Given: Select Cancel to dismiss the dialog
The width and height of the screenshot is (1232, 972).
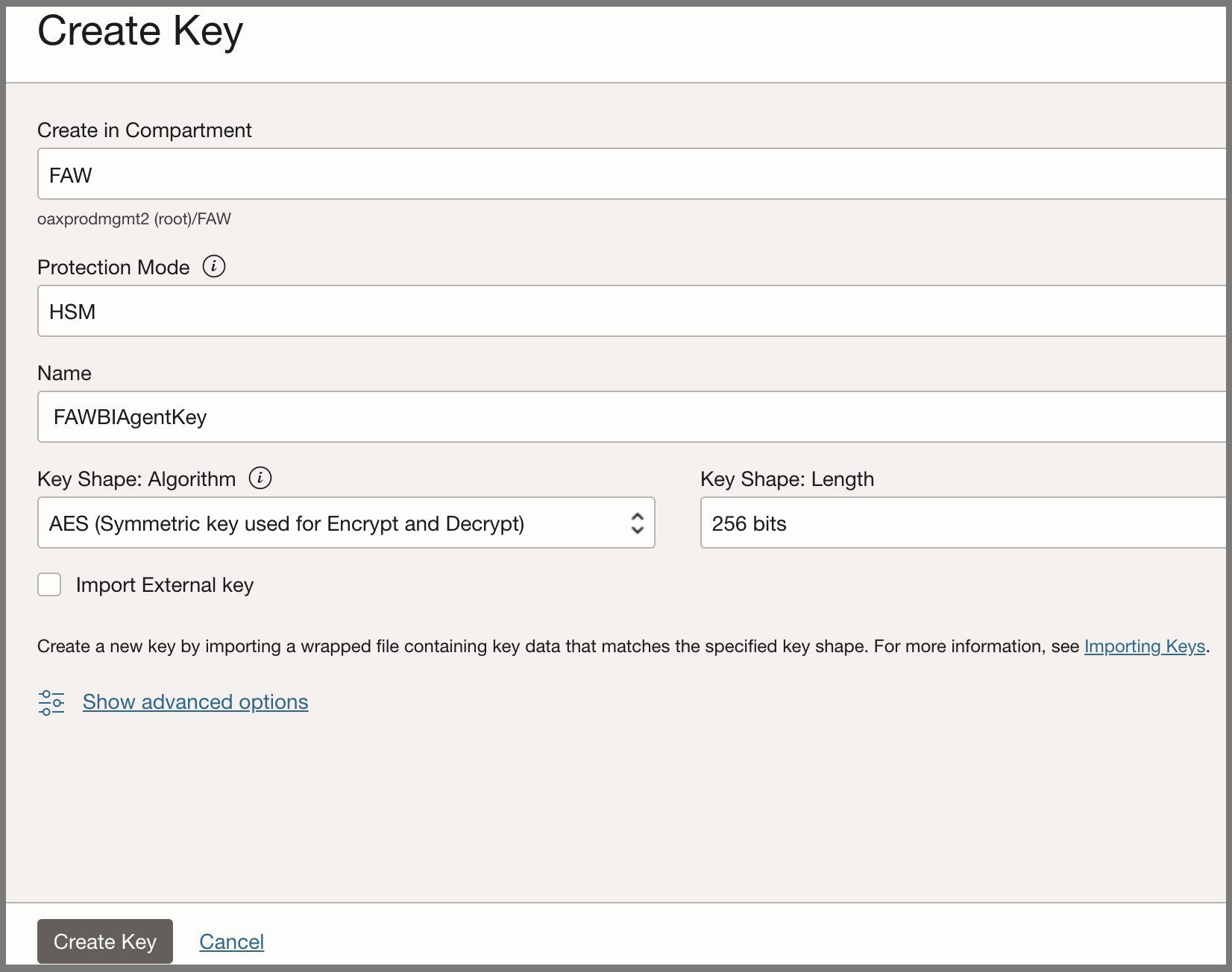Looking at the screenshot, I should pyautogui.click(x=231, y=941).
